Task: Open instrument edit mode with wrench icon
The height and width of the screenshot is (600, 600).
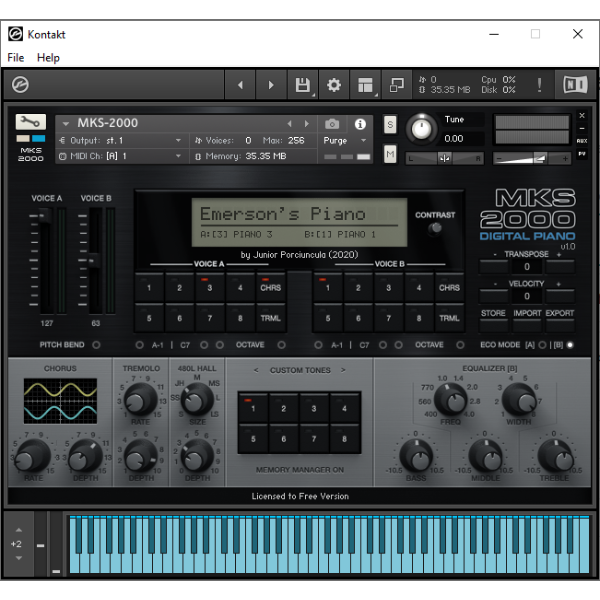Action: [x=31, y=122]
